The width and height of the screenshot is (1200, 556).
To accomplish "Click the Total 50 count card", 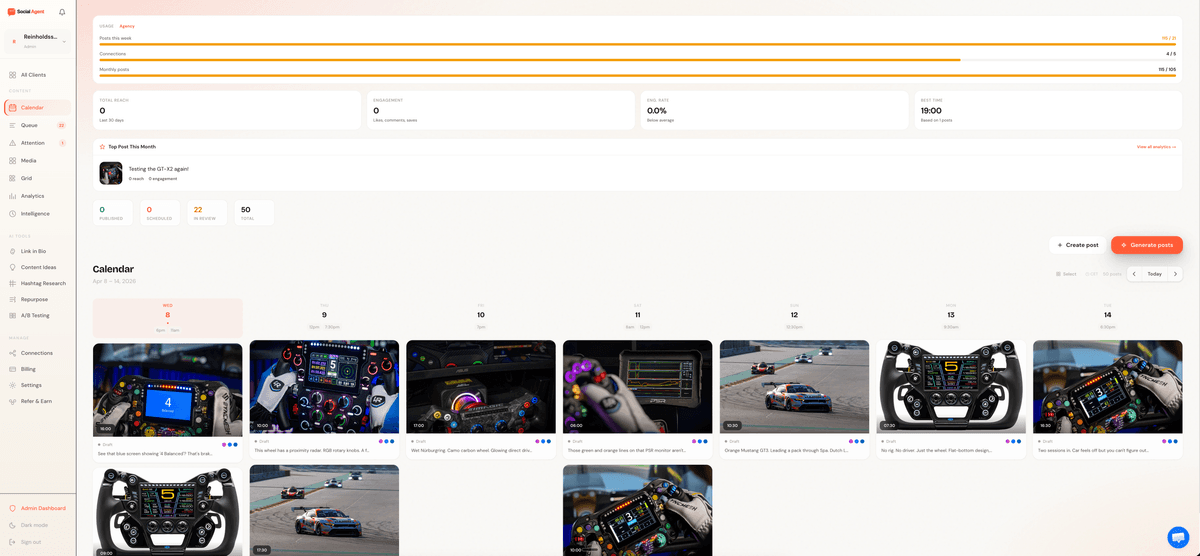I will coord(254,212).
